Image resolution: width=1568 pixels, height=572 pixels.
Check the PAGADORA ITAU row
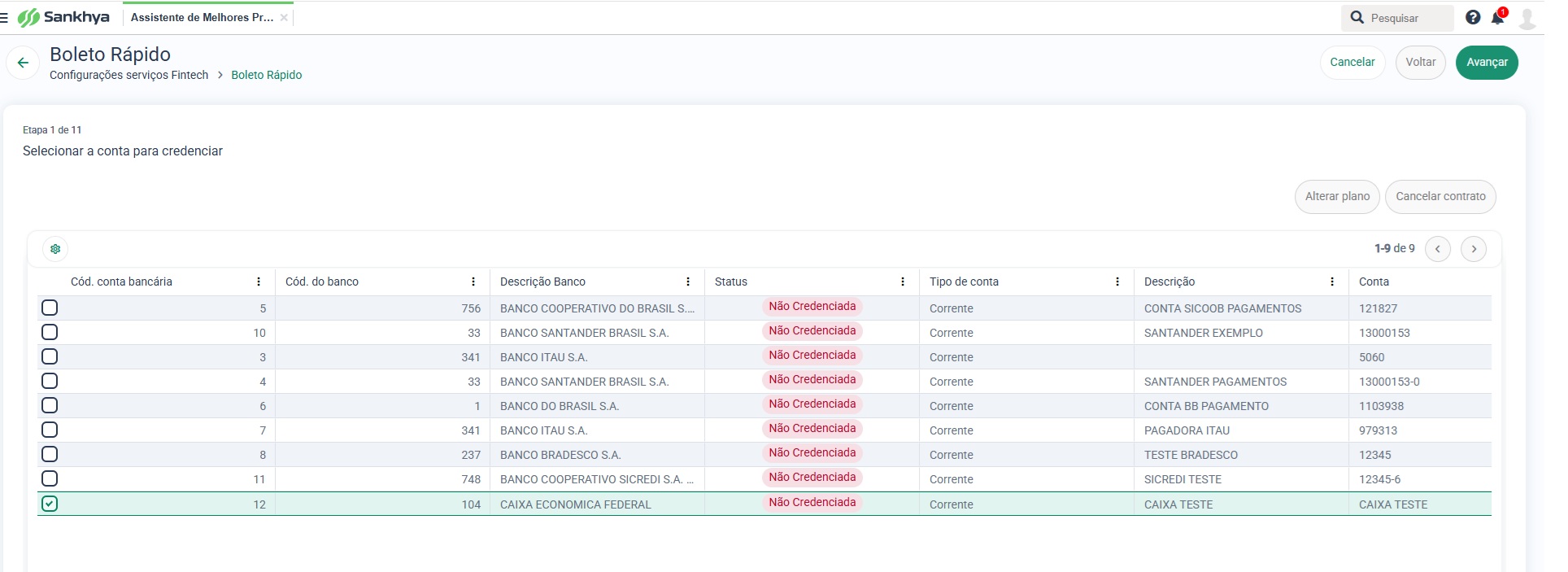click(50, 430)
